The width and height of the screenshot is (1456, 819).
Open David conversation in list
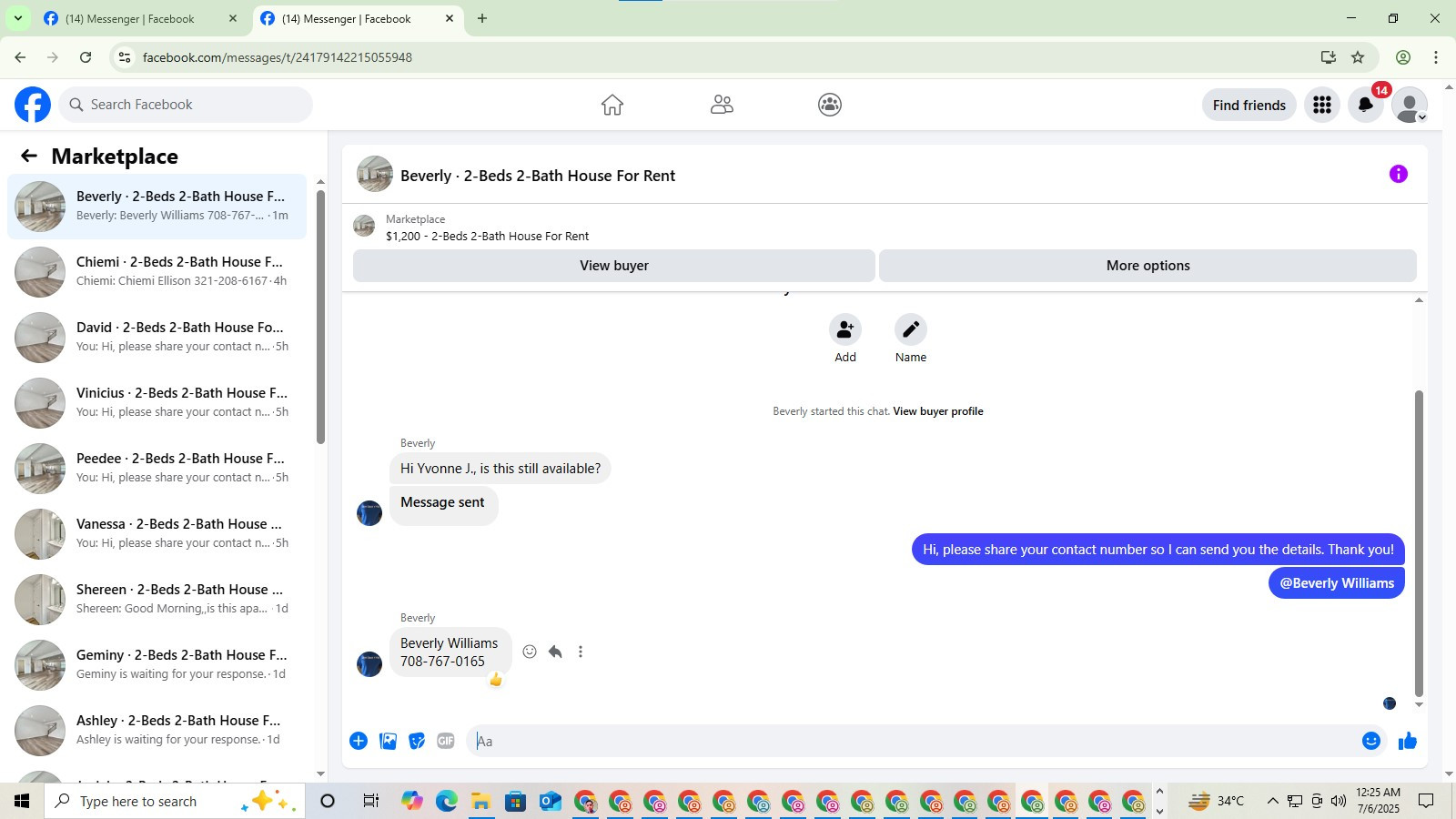157,338
